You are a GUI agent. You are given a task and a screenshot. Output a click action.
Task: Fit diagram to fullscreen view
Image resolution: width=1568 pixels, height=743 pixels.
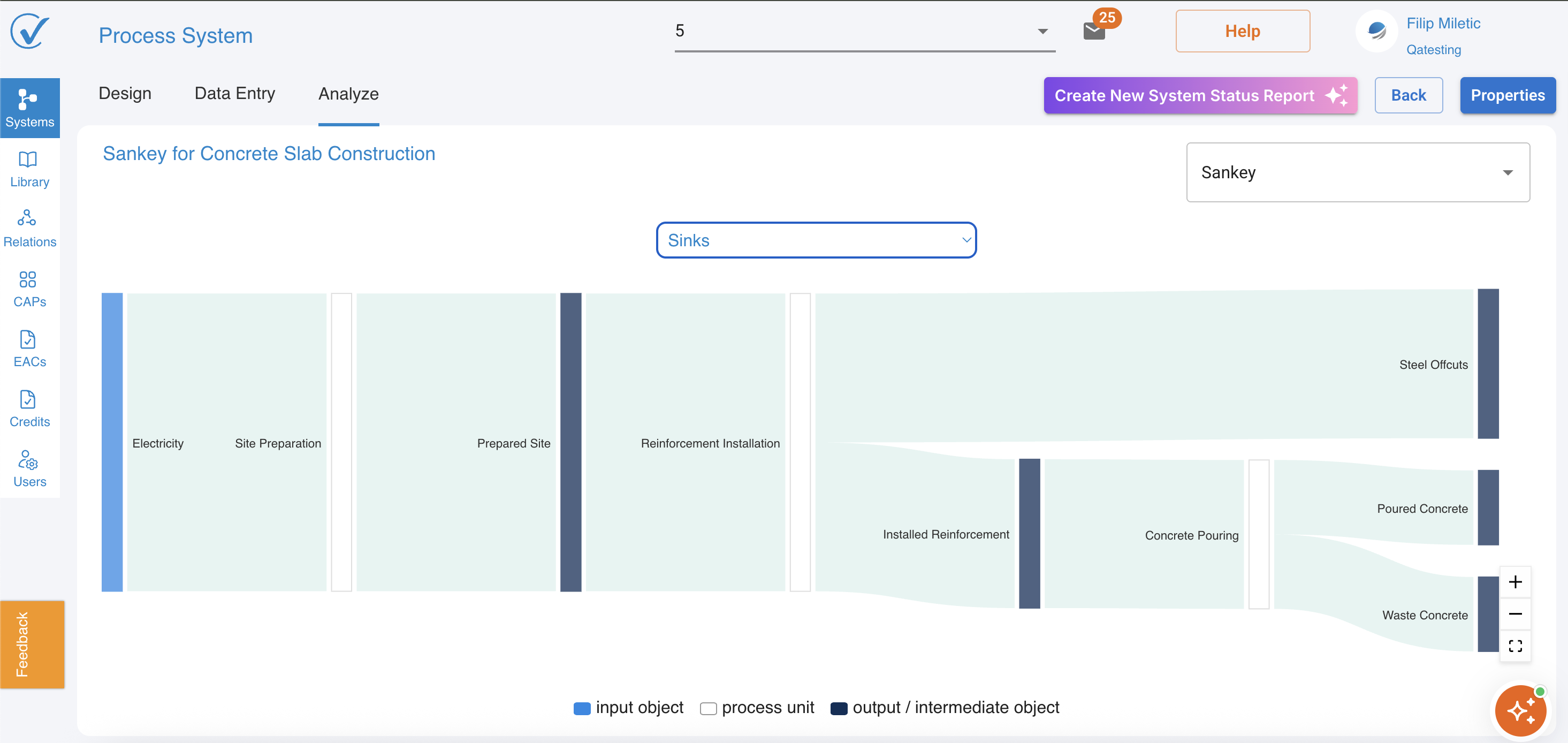point(1515,646)
